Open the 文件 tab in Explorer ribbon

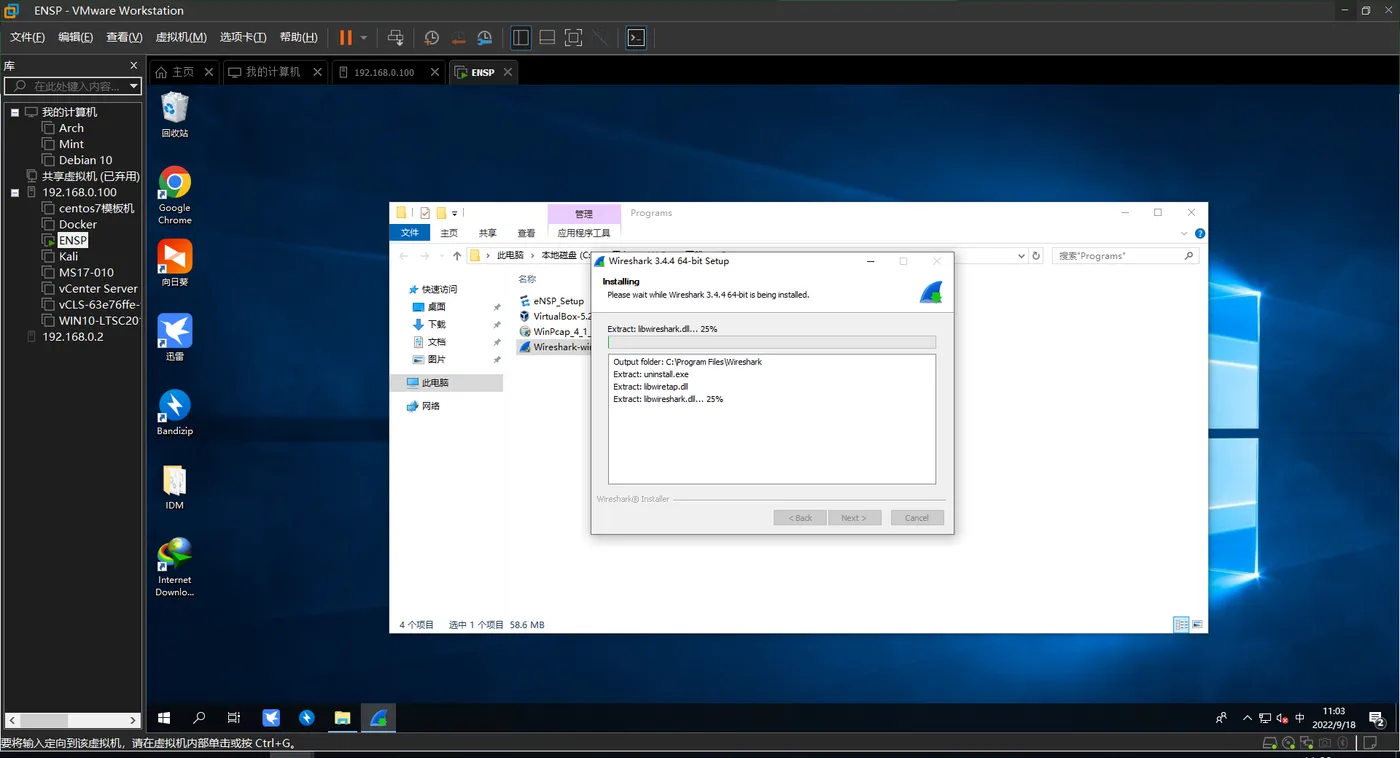click(410, 233)
